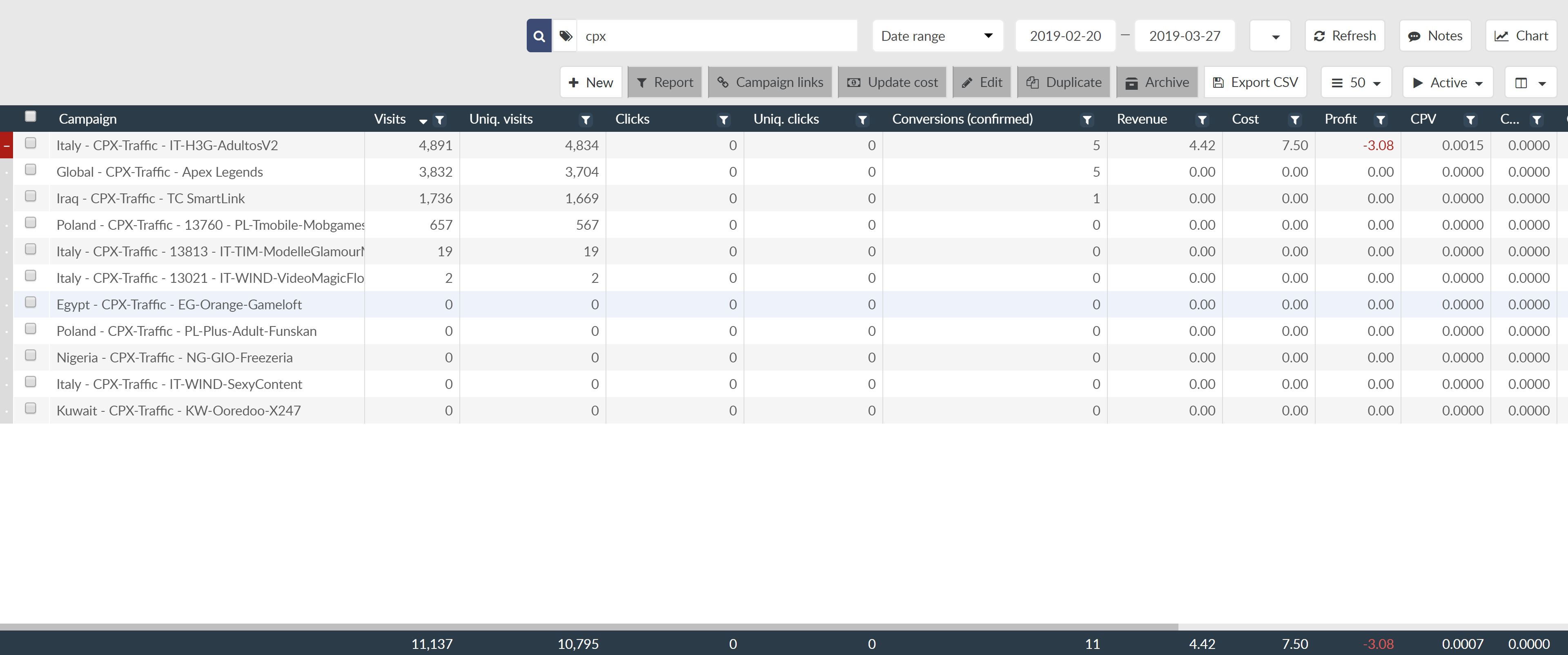Filter the Conversions (confirmed) column
1568x655 pixels.
tap(1087, 120)
